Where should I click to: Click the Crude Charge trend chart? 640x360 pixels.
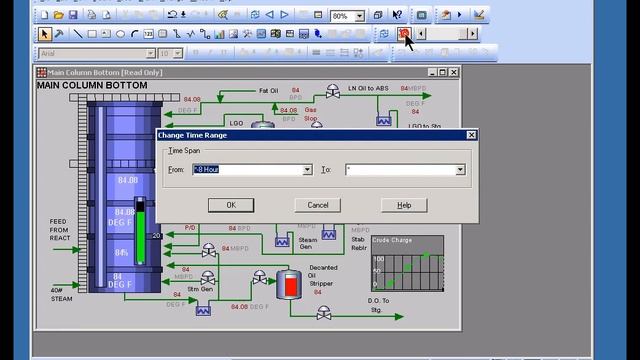407,263
